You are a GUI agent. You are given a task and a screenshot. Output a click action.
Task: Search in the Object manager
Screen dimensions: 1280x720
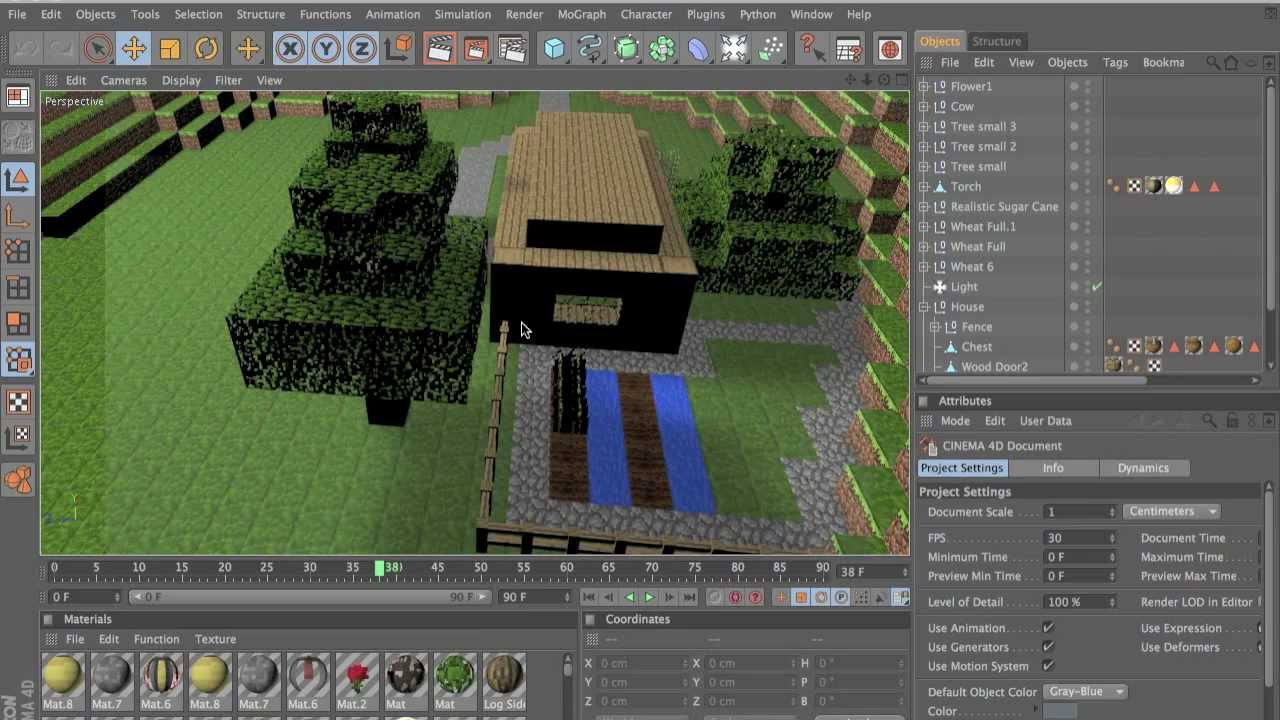pos(1212,63)
